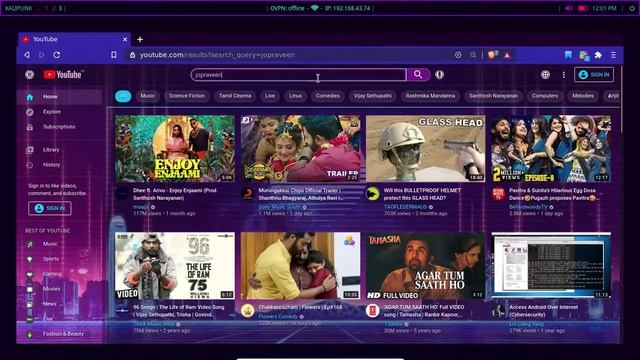The image size is (640, 360).
Task: Open Sports under Best of YouTube
Action: pos(60,259)
